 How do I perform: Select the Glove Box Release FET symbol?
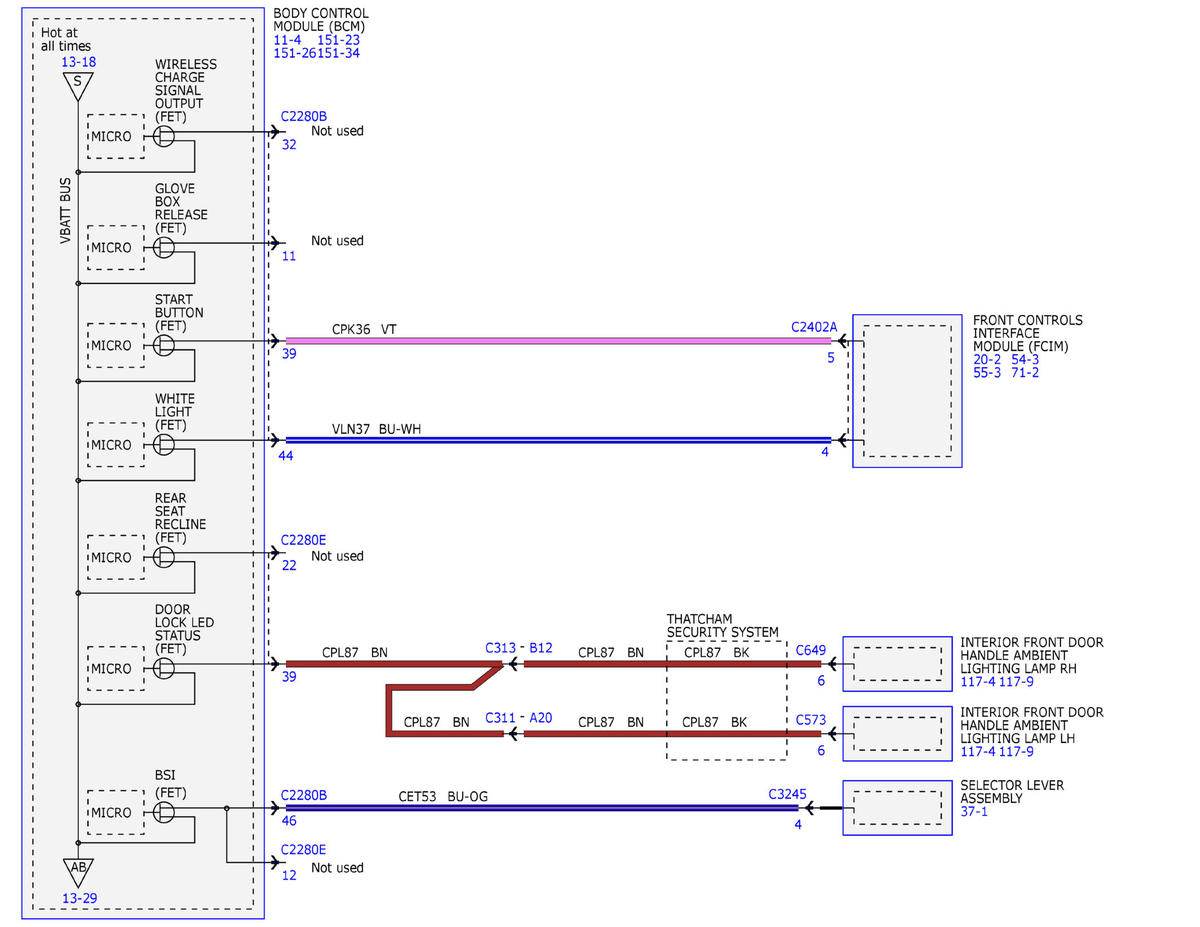coord(165,246)
